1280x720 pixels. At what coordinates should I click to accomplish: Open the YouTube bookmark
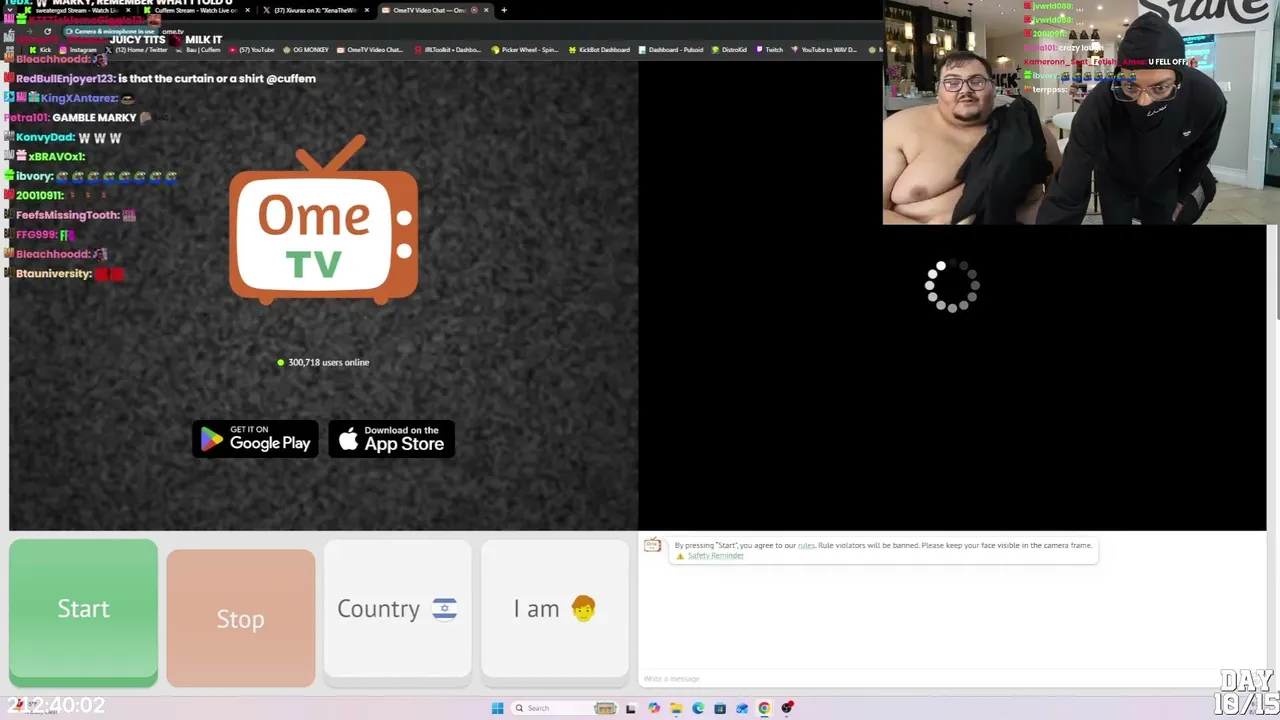pos(252,50)
